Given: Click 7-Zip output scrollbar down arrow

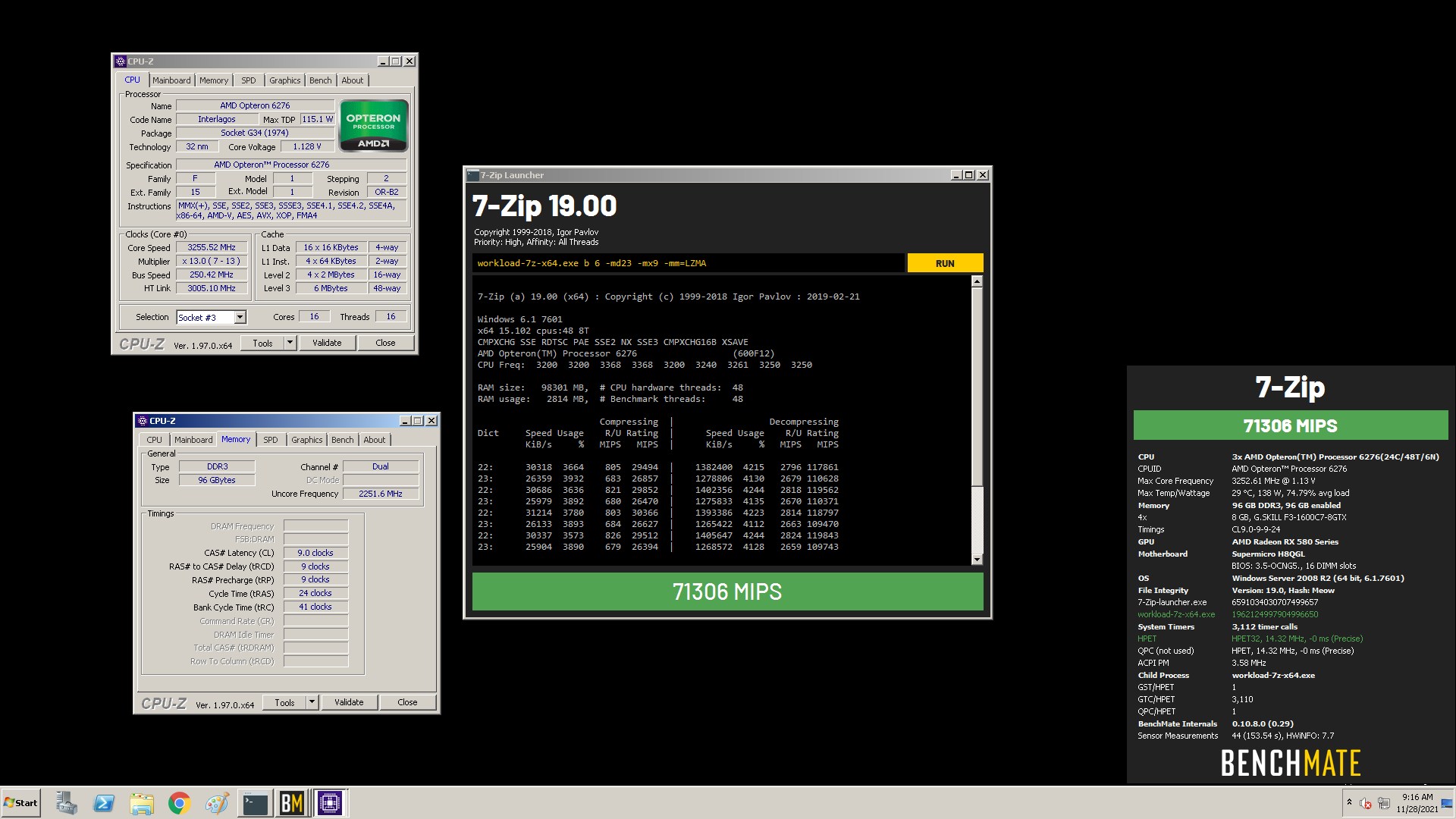Looking at the screenshot, I should [x=977, y=560].
